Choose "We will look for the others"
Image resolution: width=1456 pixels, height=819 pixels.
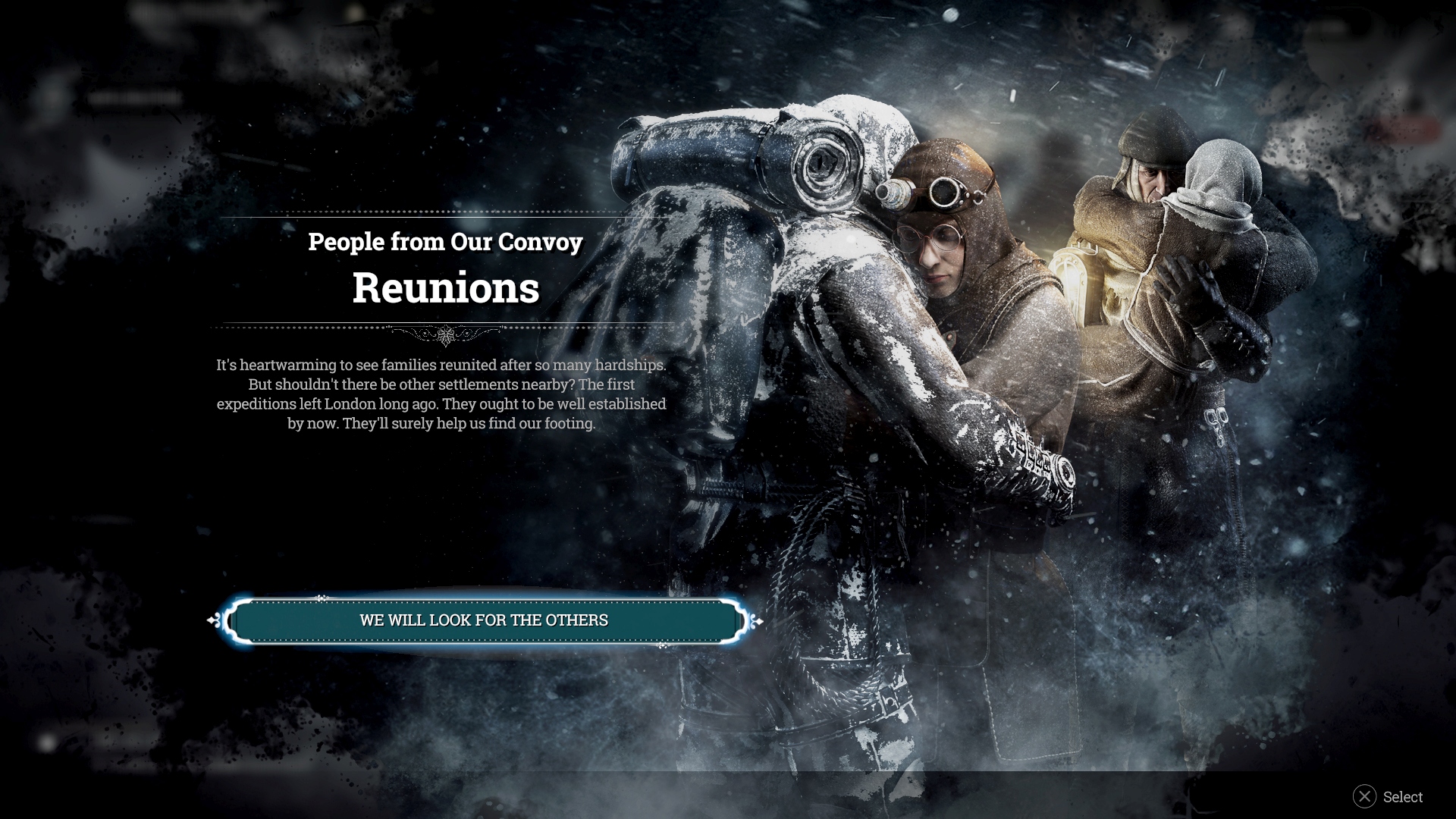click(x=485, y=620)
